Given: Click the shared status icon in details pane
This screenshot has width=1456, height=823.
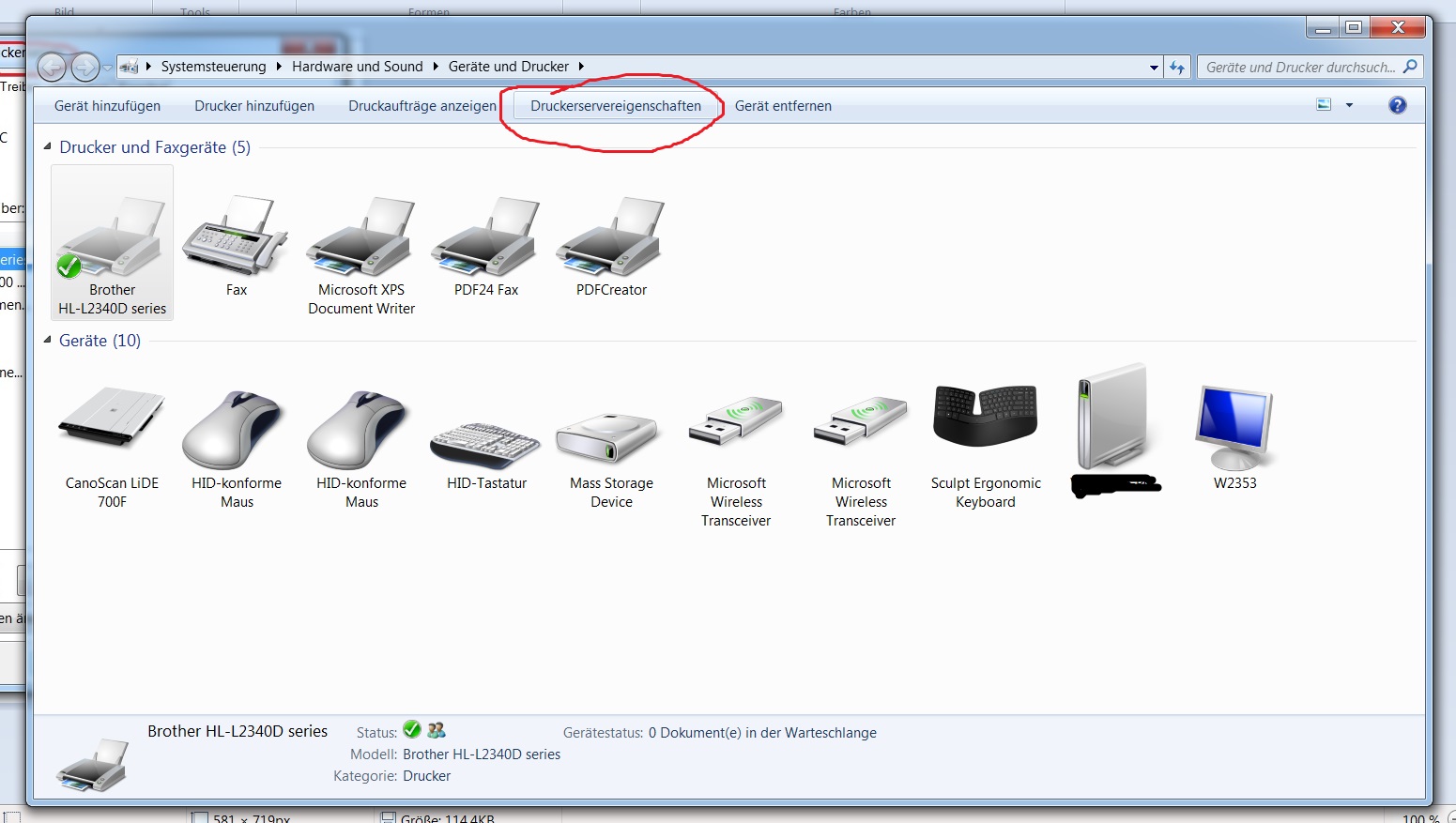Looking at the screenshot, I should 437,730.
